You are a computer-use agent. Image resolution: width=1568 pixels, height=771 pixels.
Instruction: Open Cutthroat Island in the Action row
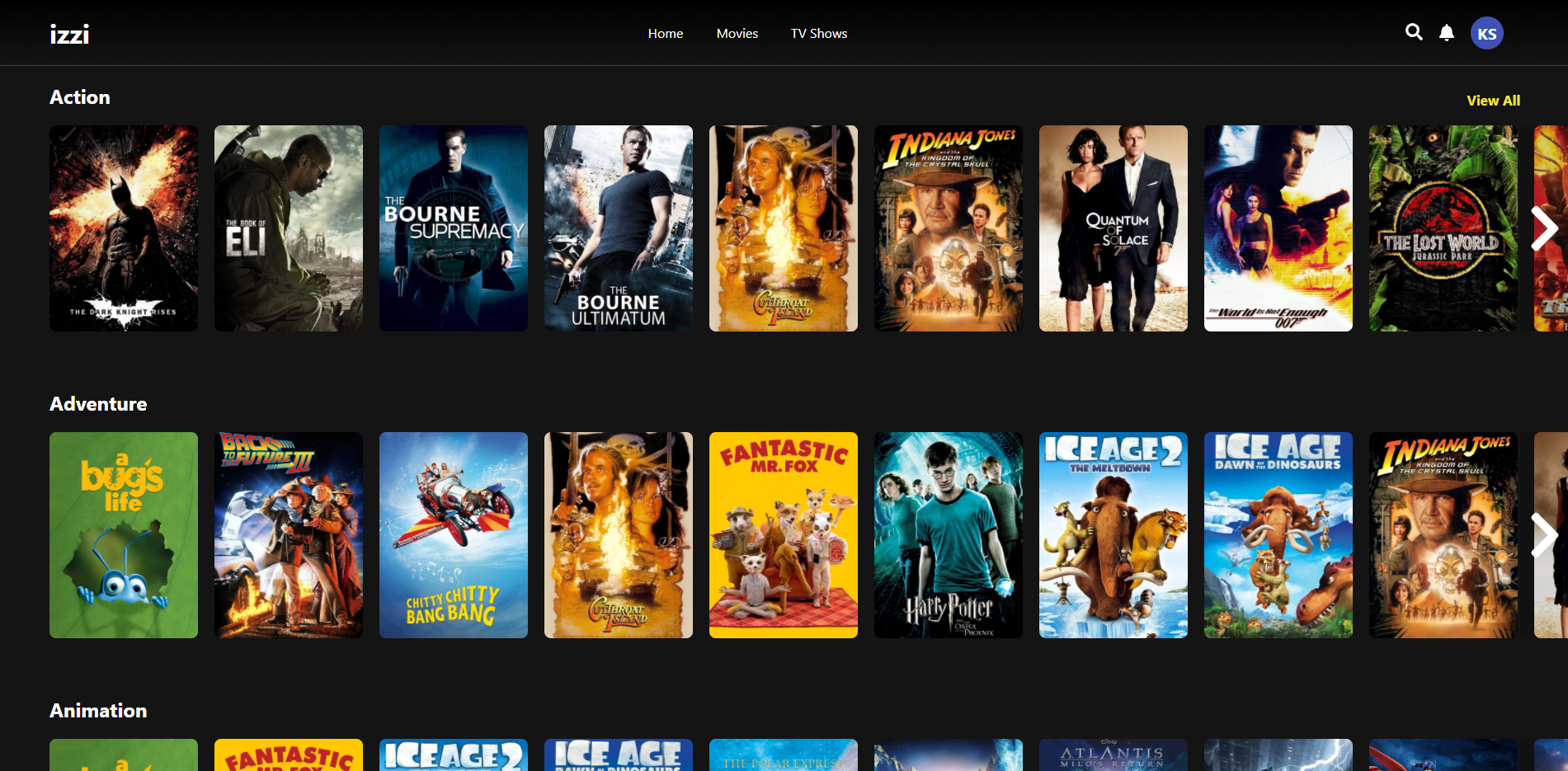click(x=784, y=228)
